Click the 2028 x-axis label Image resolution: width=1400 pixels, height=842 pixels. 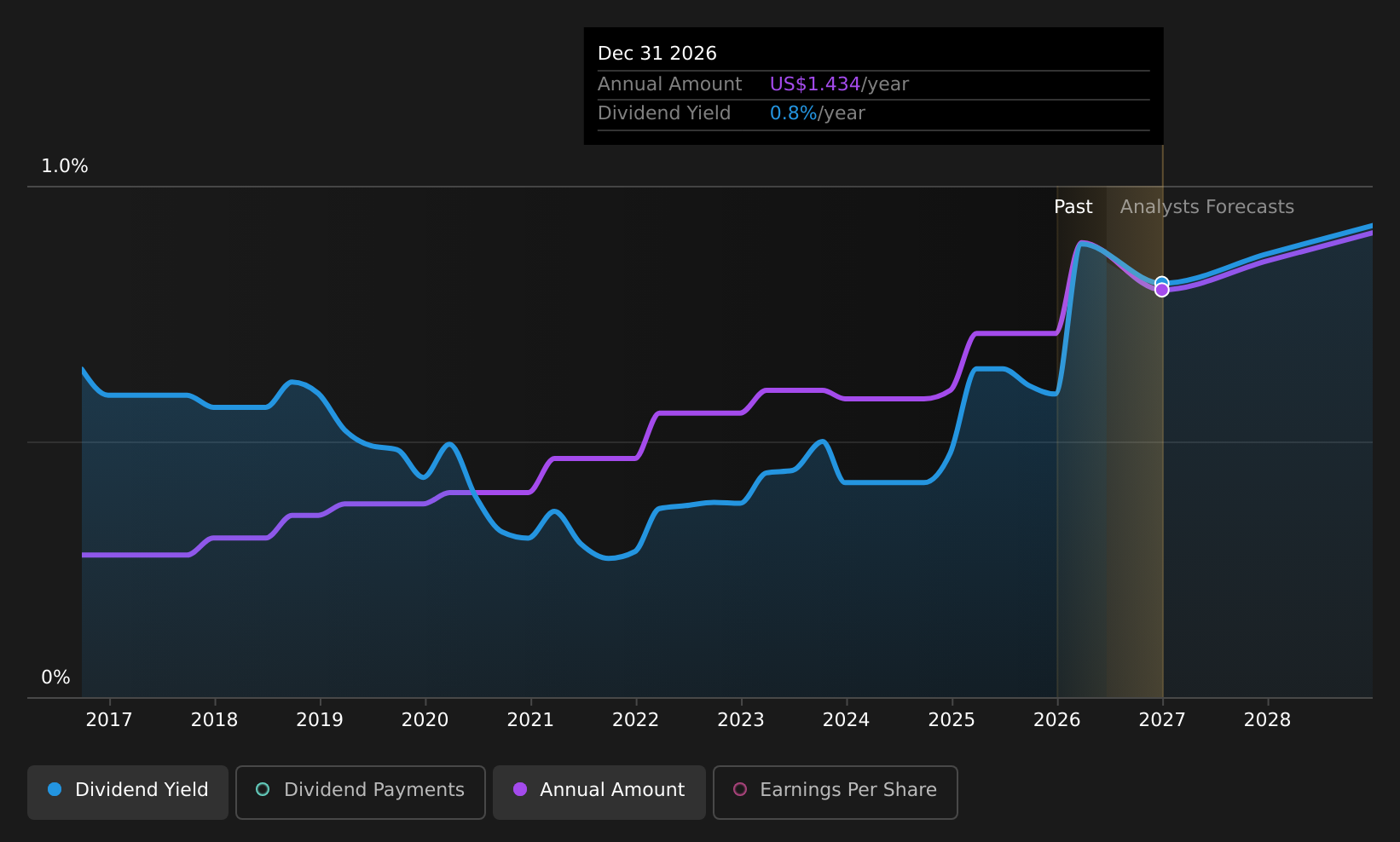coord(1267,720)
